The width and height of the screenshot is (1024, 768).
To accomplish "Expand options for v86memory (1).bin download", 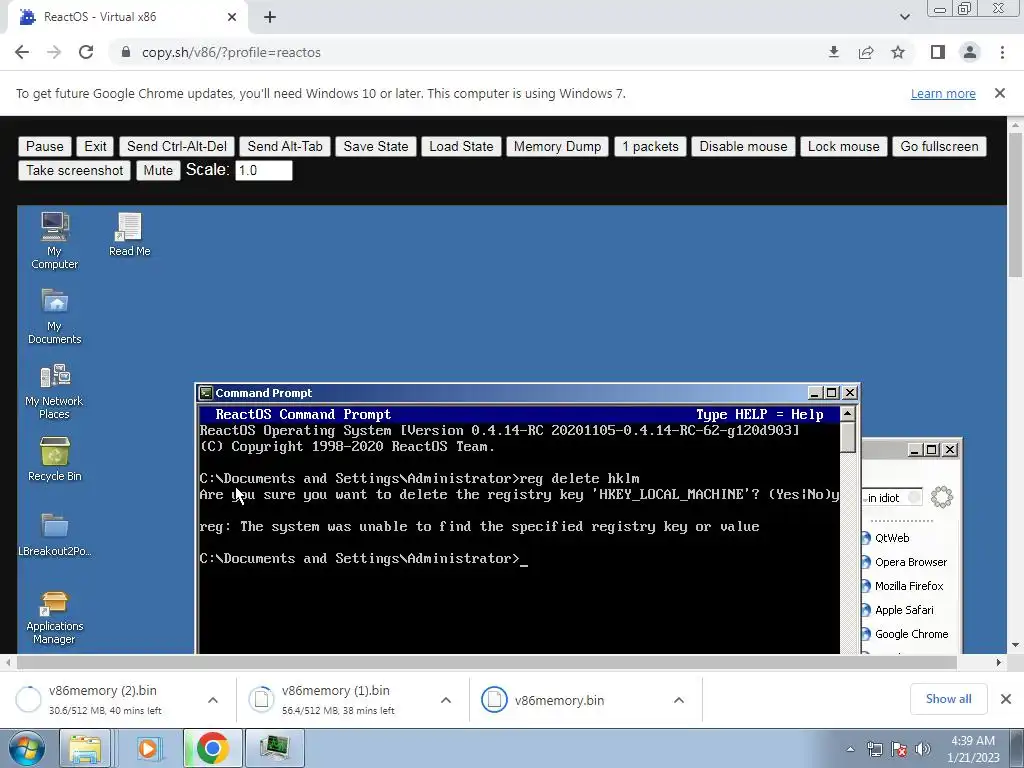I will (x=446, y=700).
